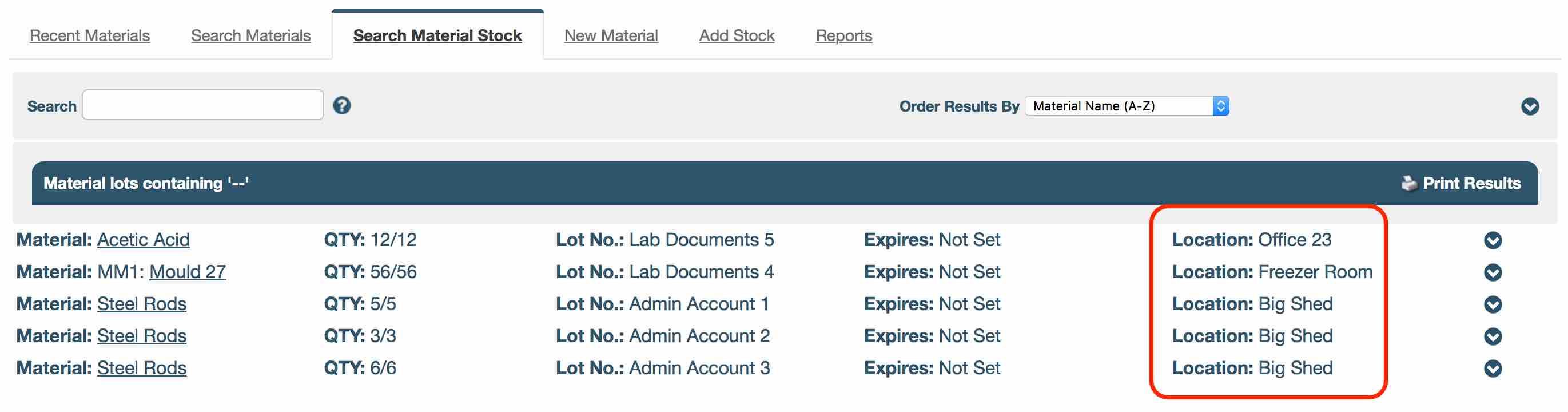
Task: Open the Order Results By dropdown
Action: (1127, 106)
